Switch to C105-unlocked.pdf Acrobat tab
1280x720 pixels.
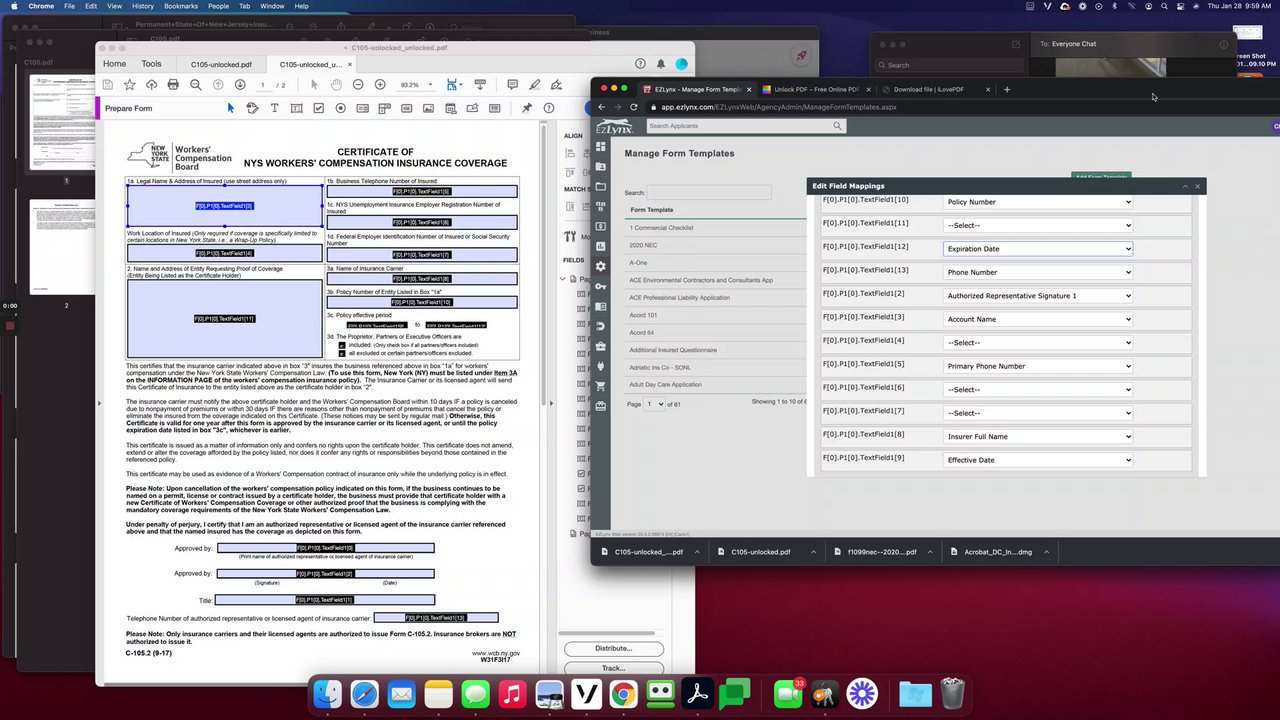click(x=221, y=64)
